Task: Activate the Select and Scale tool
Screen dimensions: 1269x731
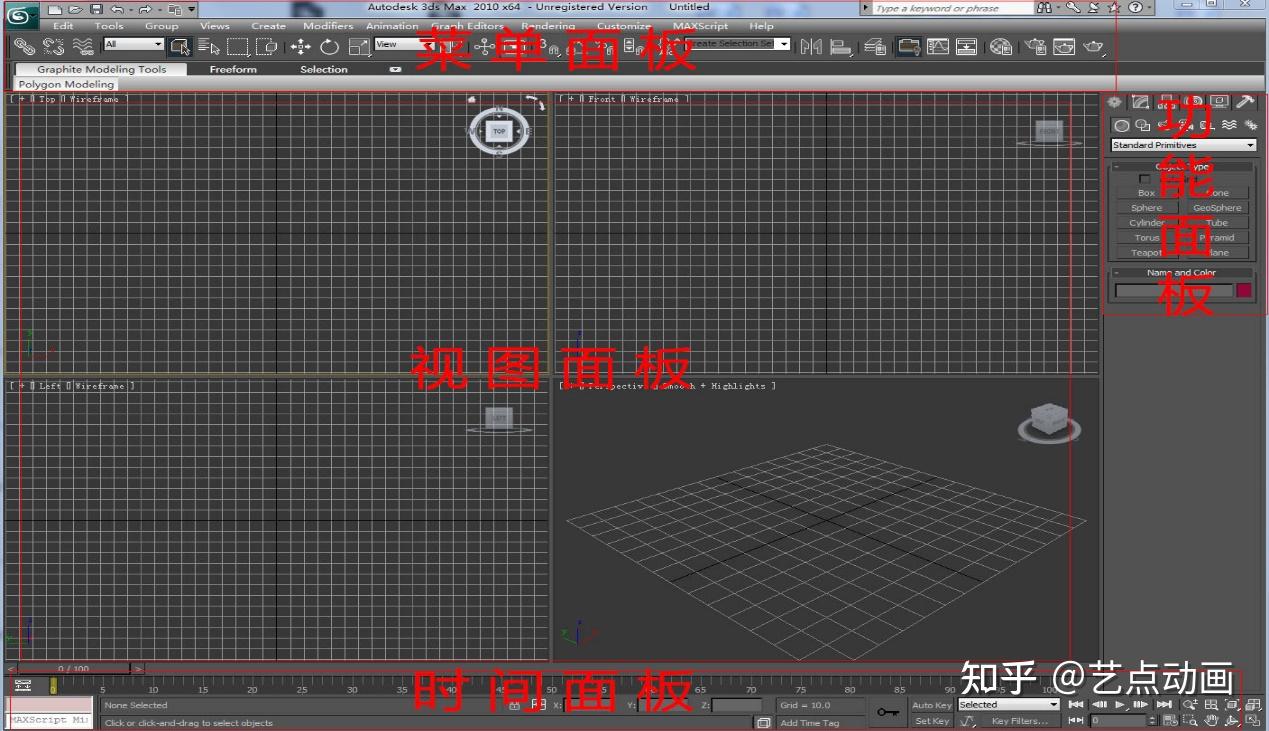Action: (359, 46)
